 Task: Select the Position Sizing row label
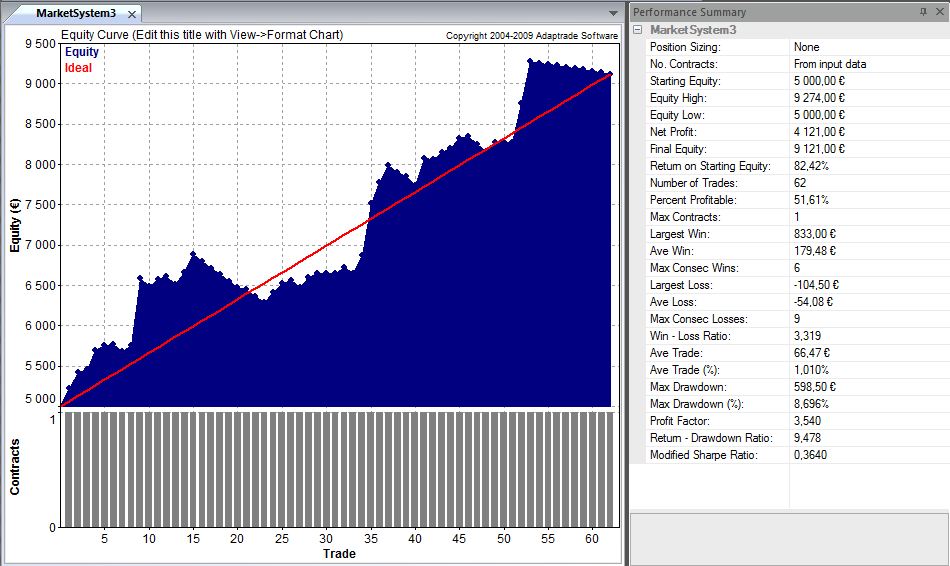(x=685, y=47)
